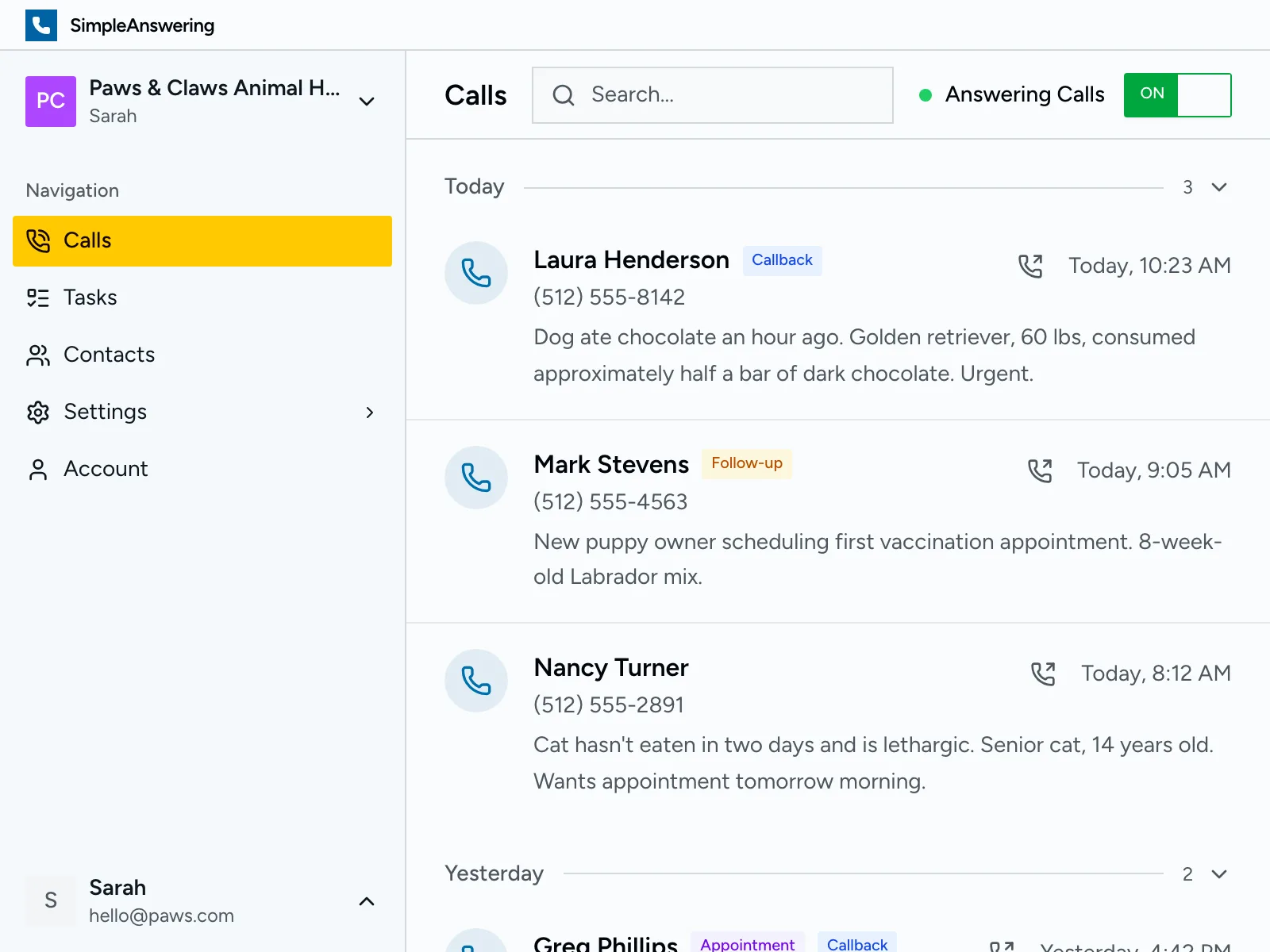Click the outgoing call icon on Laura Henderson's entry
The height and width of the screenshot is (952, 1270).
1032,266
